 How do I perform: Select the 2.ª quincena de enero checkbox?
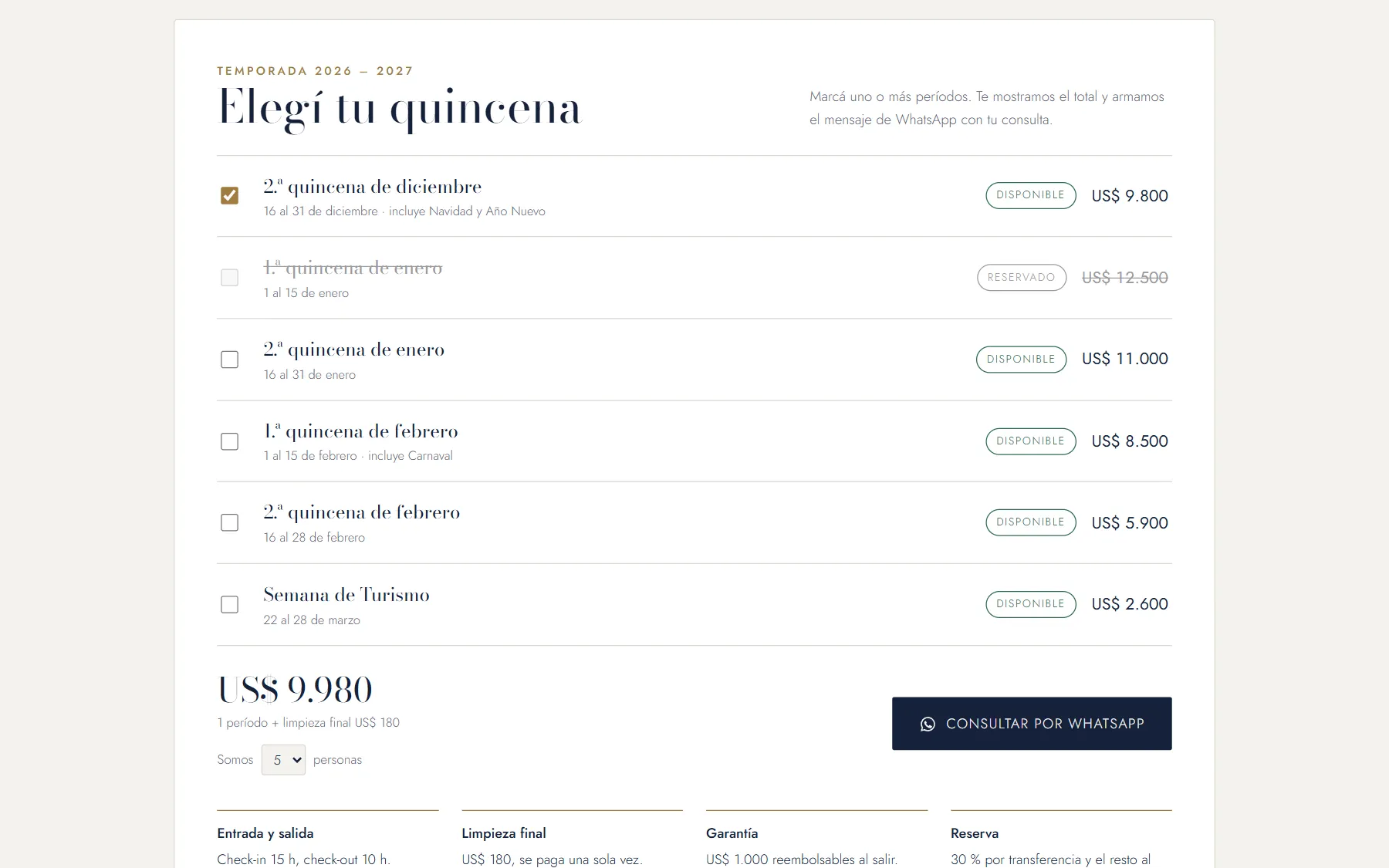point(229,360)
